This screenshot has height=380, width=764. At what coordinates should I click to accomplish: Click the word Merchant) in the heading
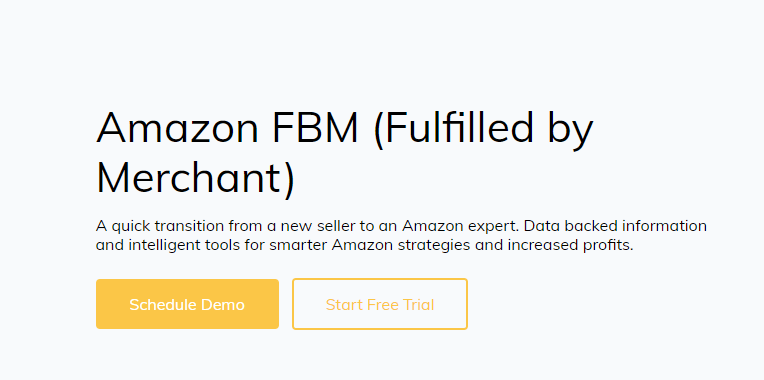pos(196,176)
